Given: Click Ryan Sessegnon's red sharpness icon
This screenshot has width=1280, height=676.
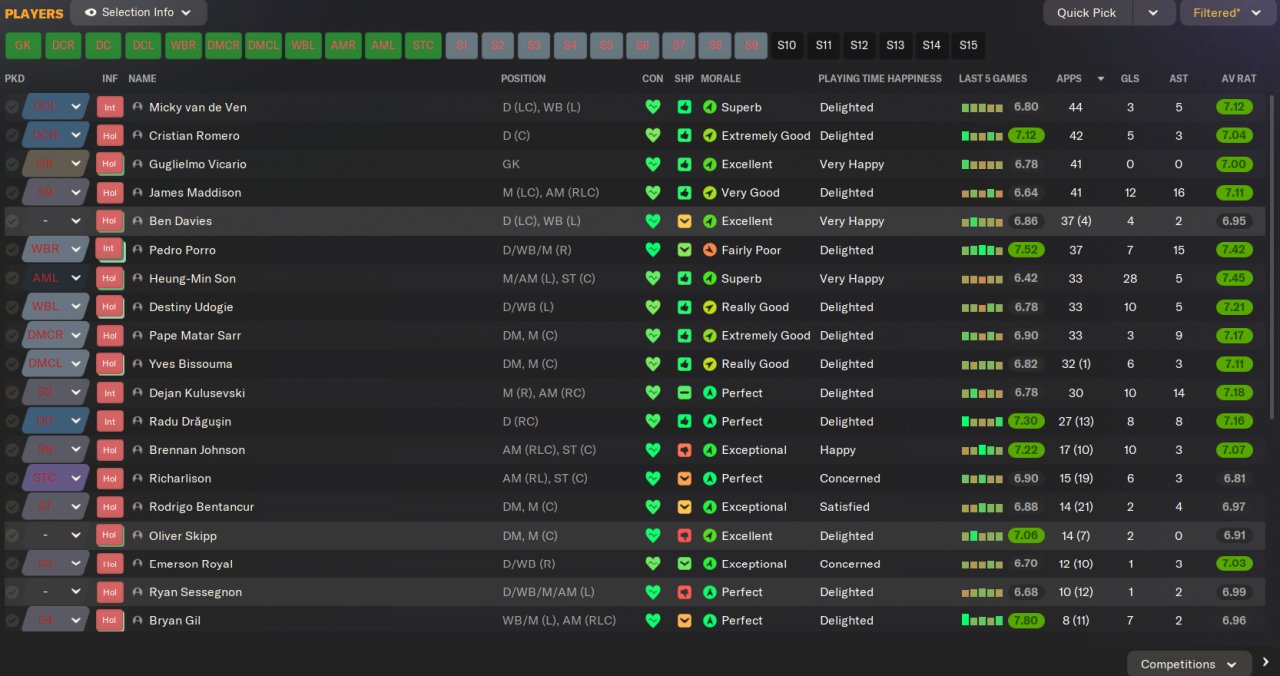Looking at the screenshot, I should tap(684, 592).
